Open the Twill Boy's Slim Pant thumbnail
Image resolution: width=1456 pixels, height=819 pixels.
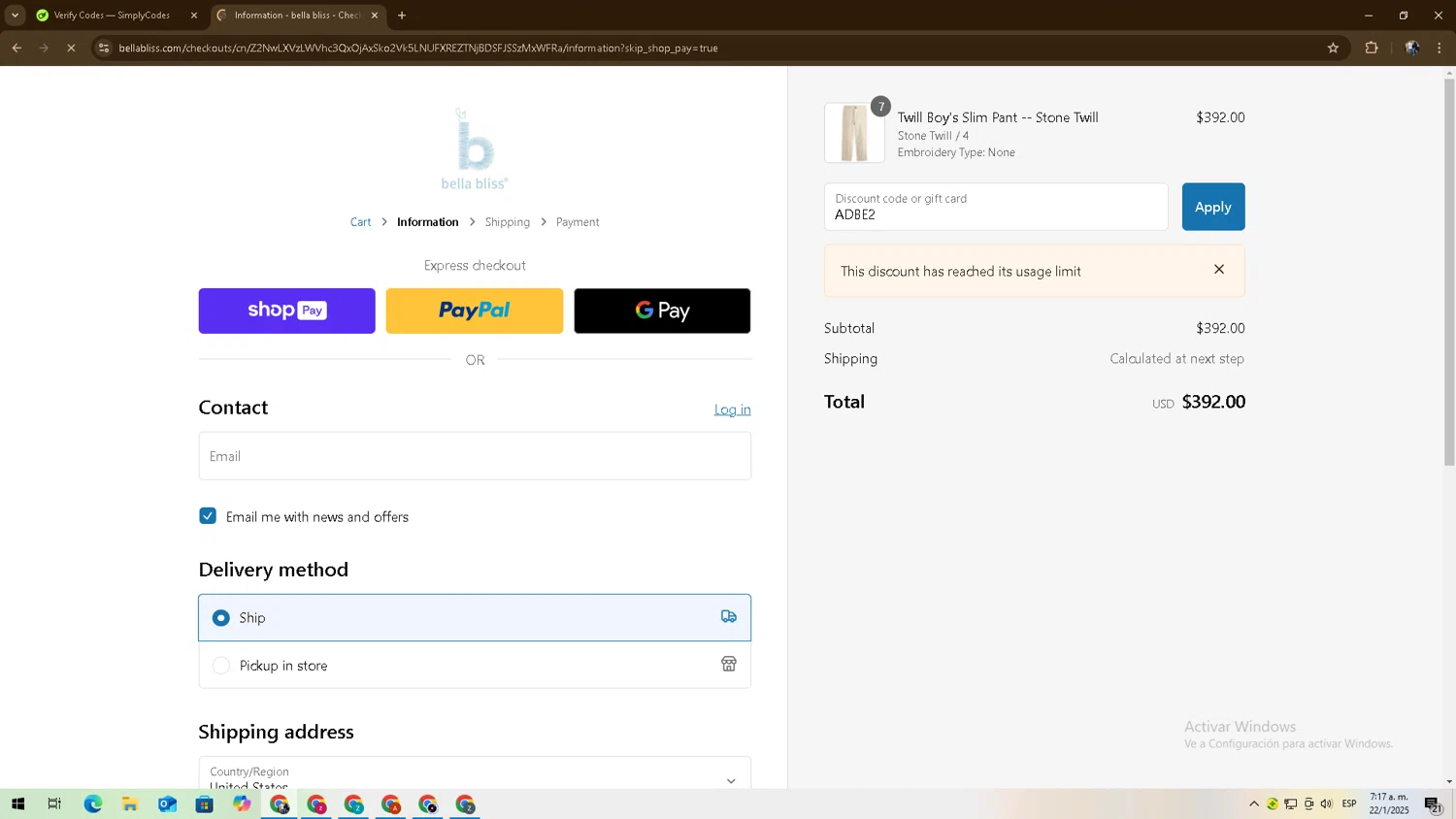tap(854, 133)
